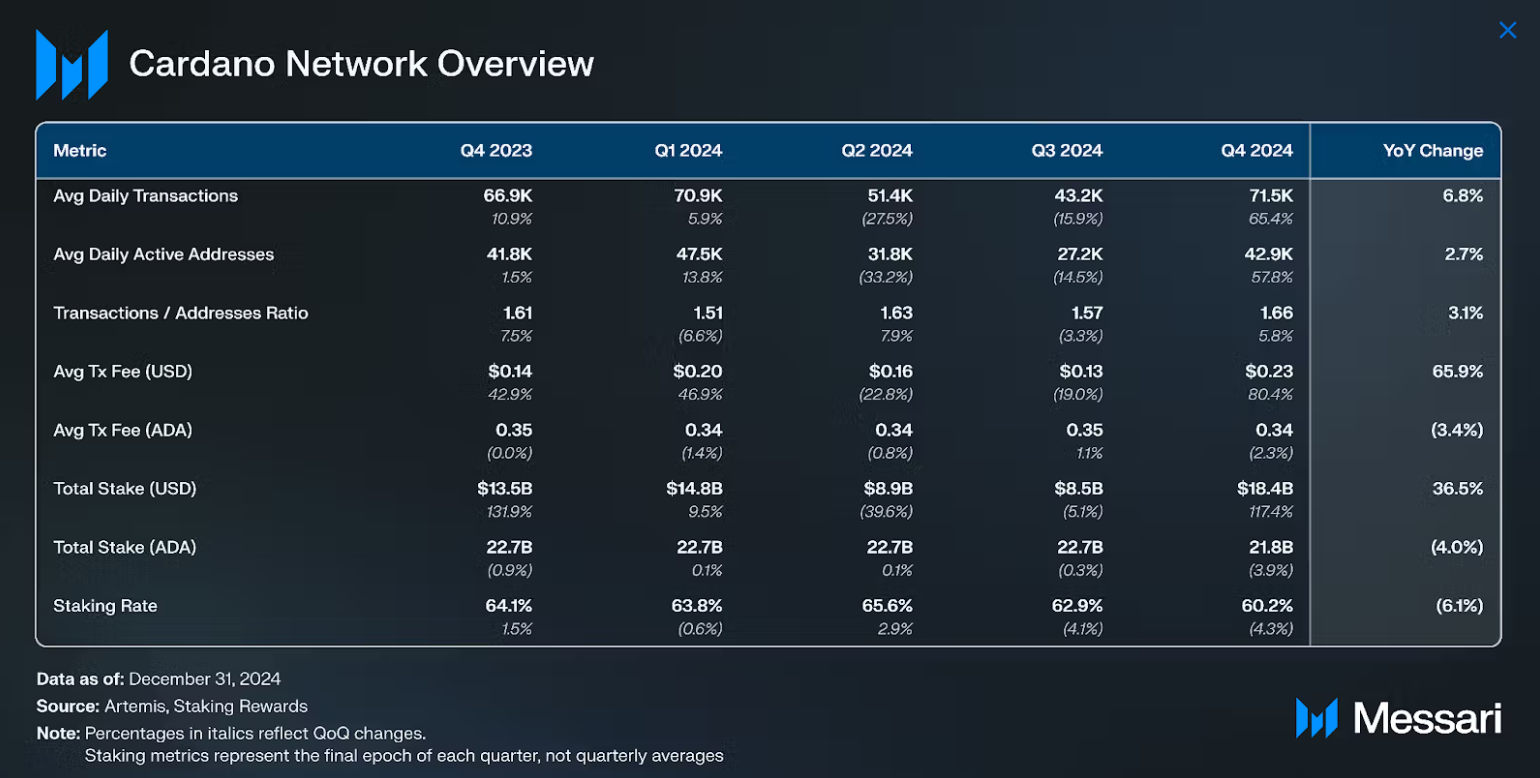The width and height of the screenshot is (1540, 778).
Task: Click the Artemis, Staking Rewards source text
Action: 206,706
